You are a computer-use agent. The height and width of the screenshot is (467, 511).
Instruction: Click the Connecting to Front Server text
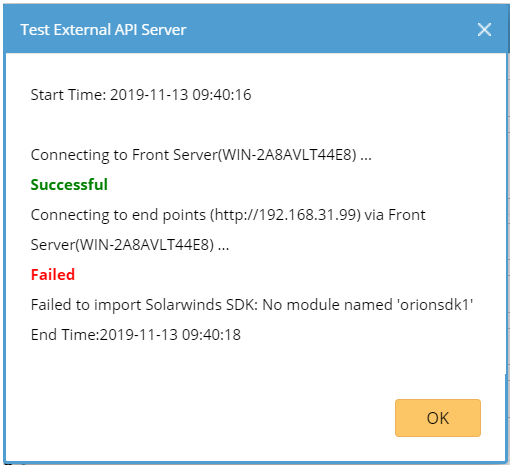pyautogui.click(x=124, y=155)
